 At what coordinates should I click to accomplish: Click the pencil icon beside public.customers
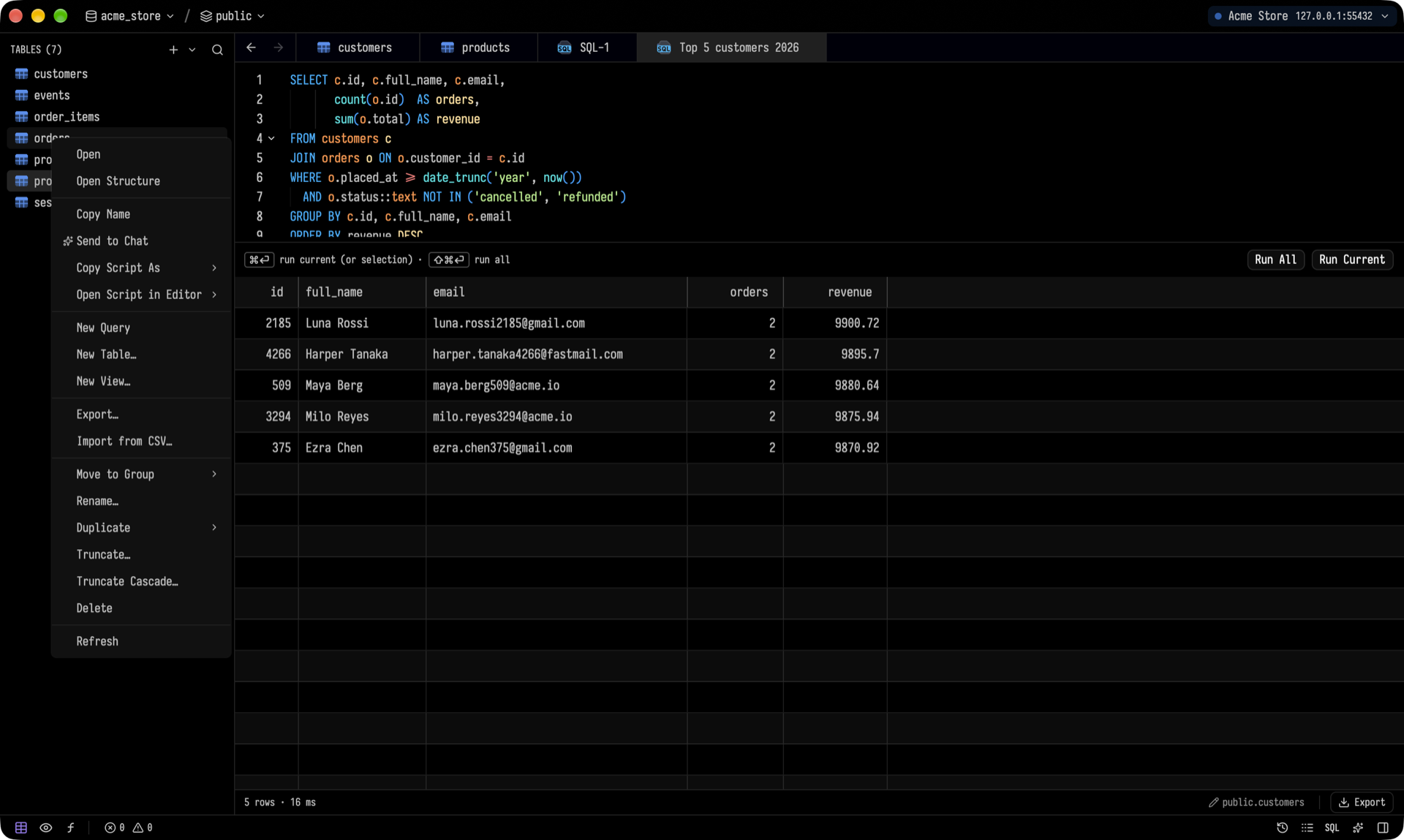(x=1213, y=802)
